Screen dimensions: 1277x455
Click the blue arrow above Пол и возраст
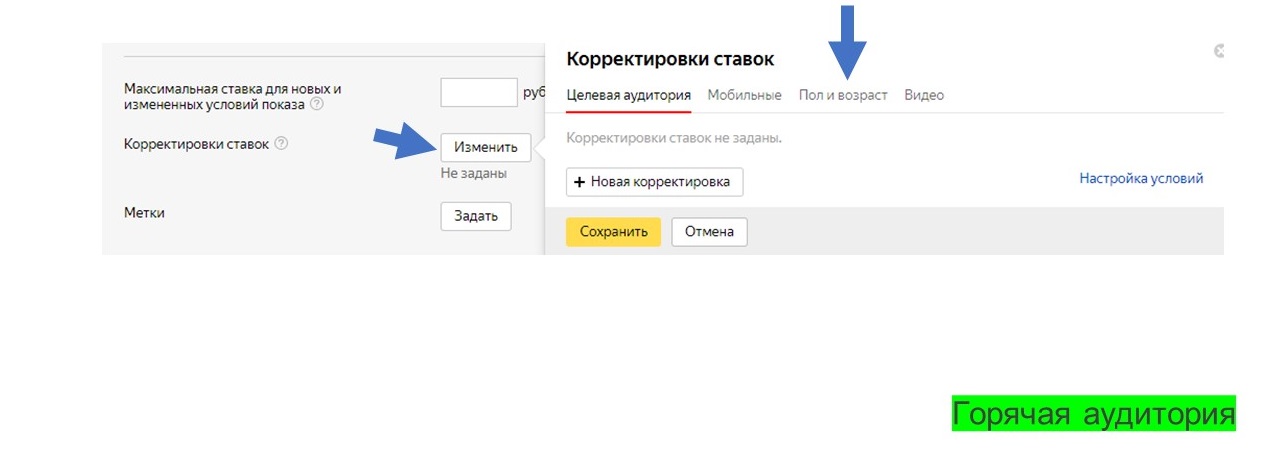(x=846, y=40)
